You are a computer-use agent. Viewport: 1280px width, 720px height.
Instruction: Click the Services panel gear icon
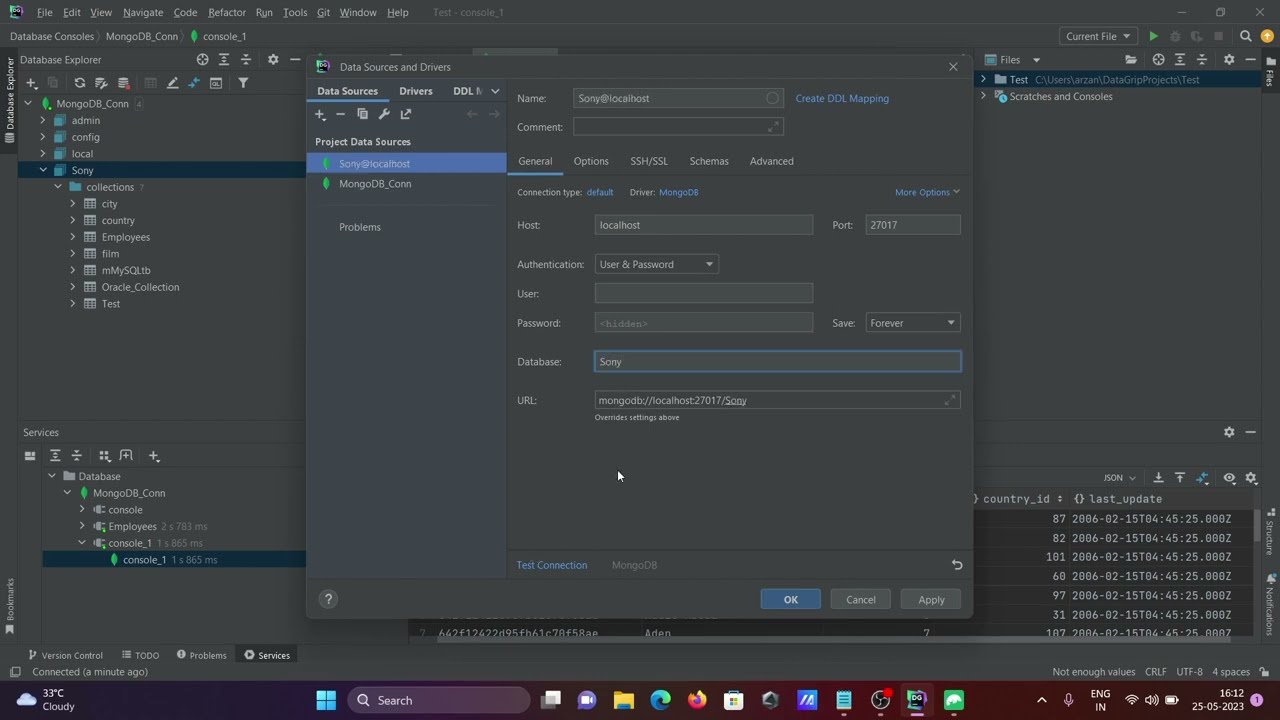click(x=1229, y=432)
